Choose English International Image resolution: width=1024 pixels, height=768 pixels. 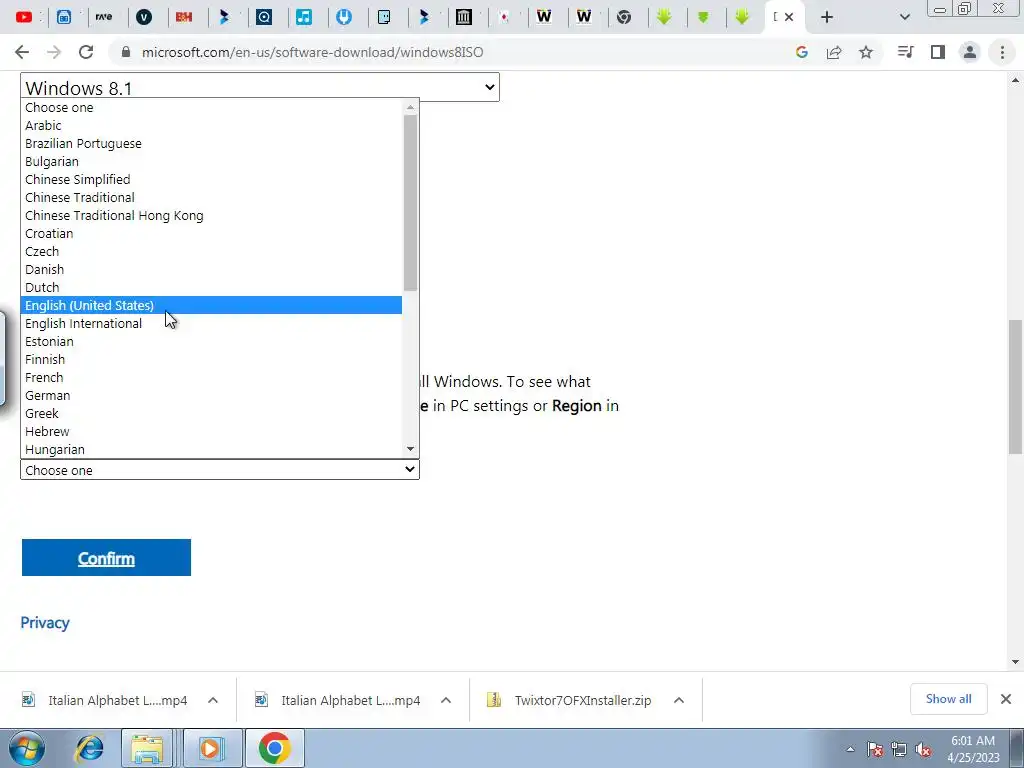click(211, 323)
